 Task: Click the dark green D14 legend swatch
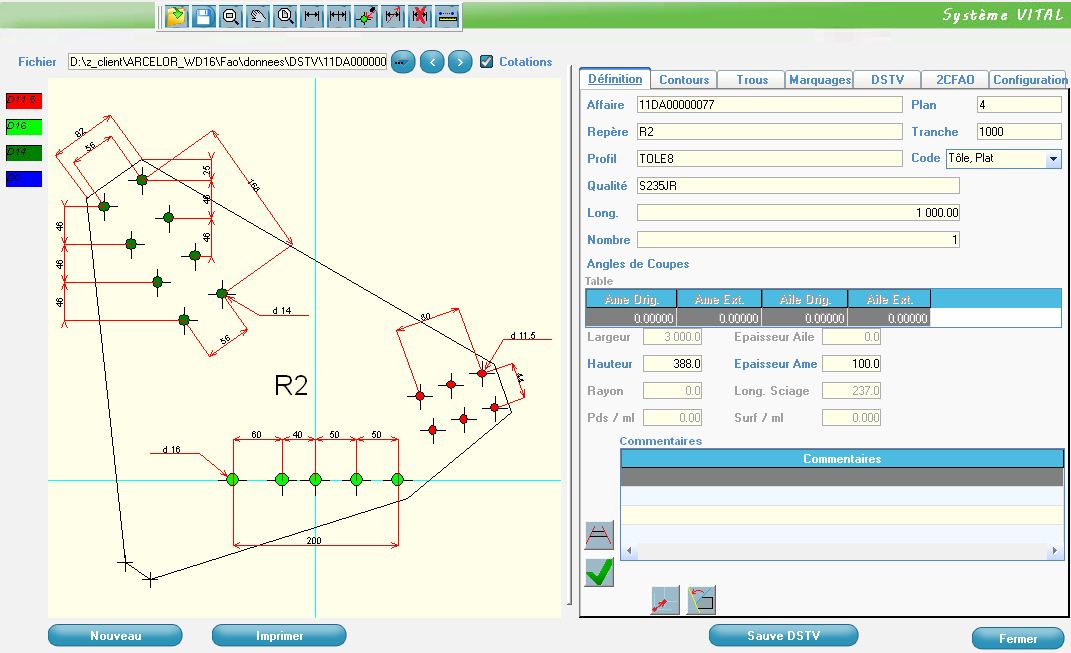click(x=24, y=152)
